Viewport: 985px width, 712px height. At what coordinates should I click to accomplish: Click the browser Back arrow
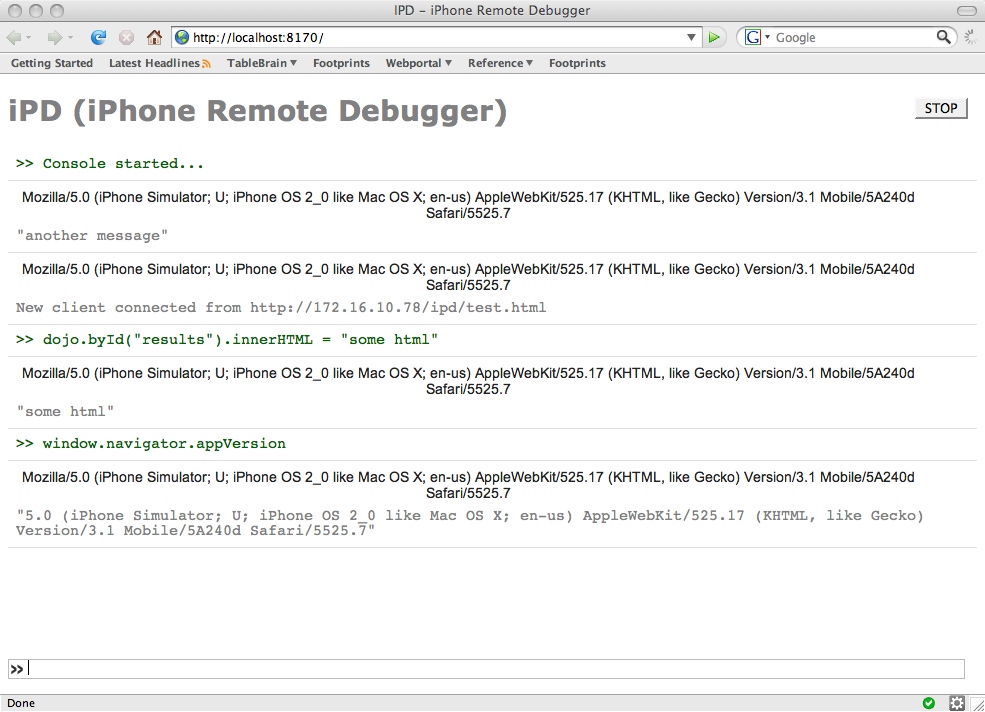[14, 38]
